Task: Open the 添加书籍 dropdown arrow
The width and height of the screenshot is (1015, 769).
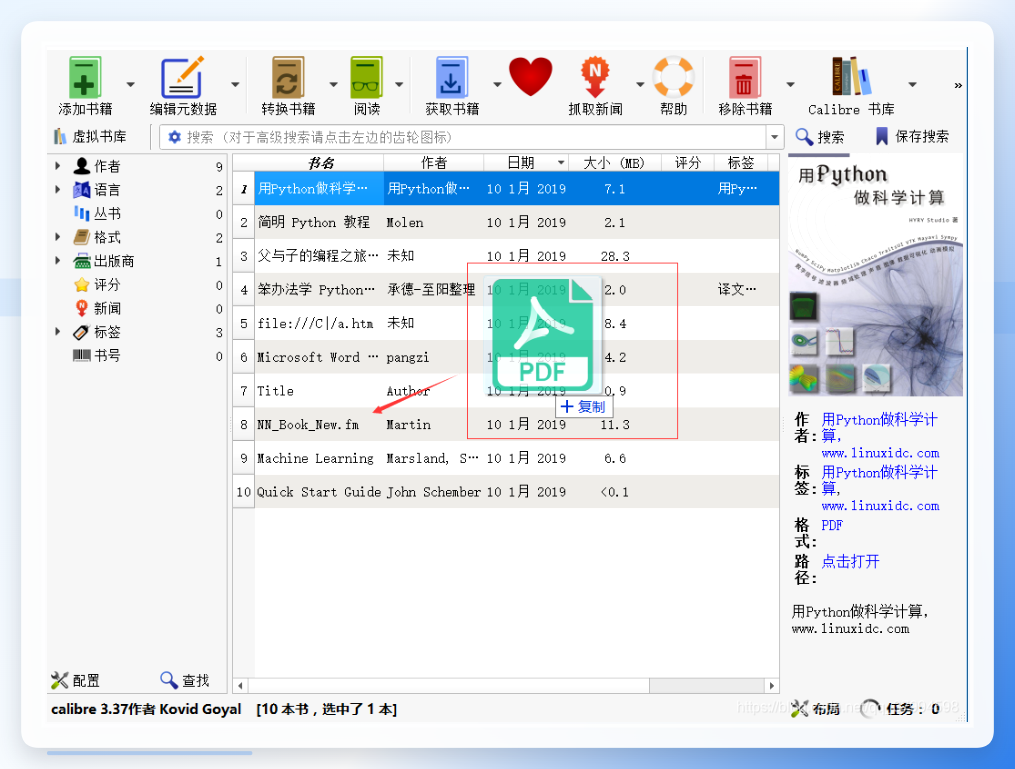Action: (131, 85)
